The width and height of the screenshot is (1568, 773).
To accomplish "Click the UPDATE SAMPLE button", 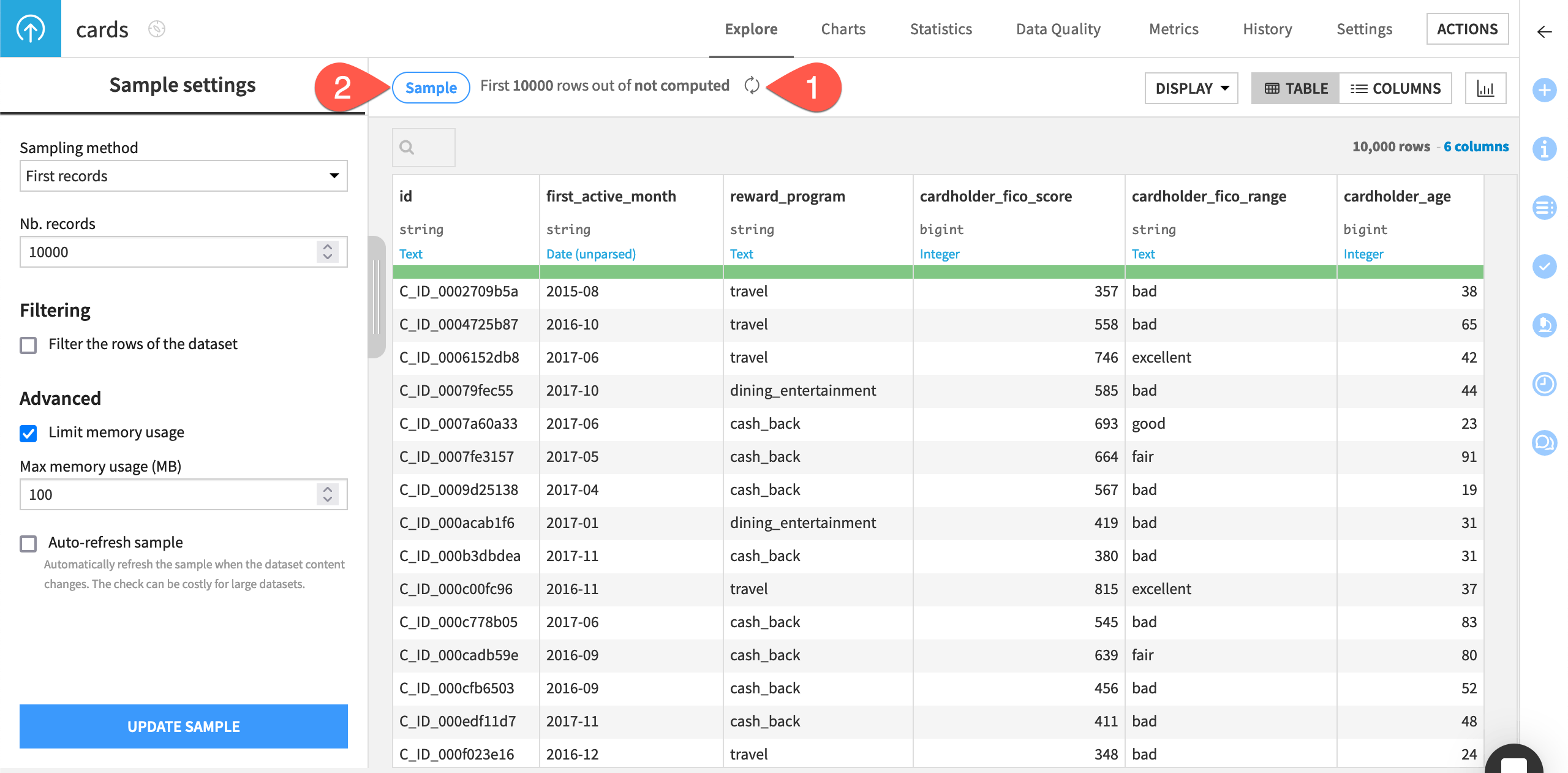I will (184, 726).
